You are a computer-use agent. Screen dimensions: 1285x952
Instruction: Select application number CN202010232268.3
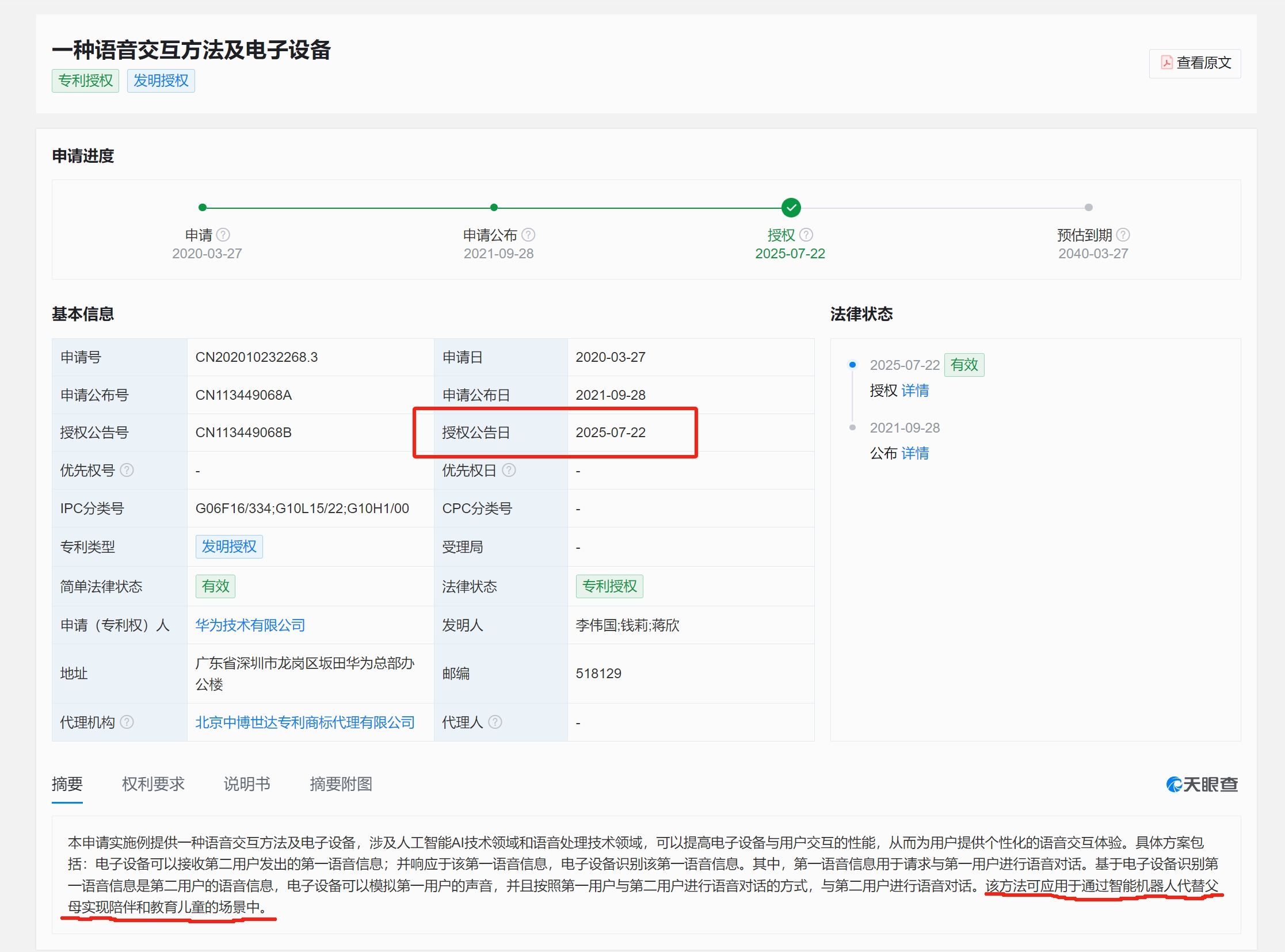(257, 357)
